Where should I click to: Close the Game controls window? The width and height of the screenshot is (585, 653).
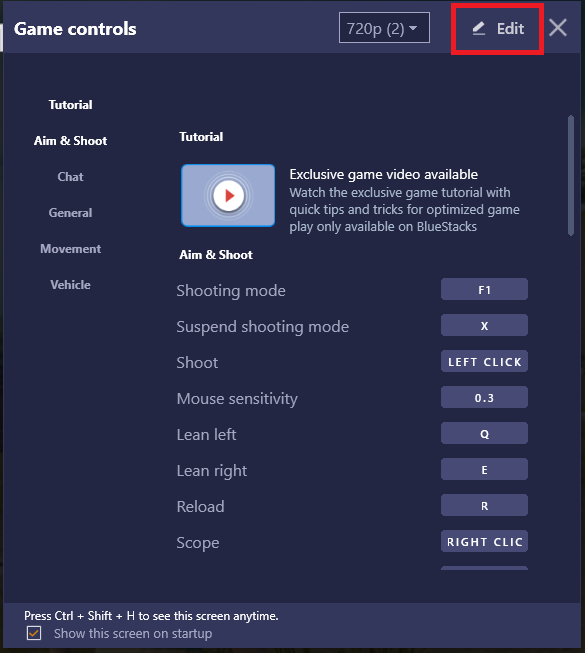click(558, 28)
